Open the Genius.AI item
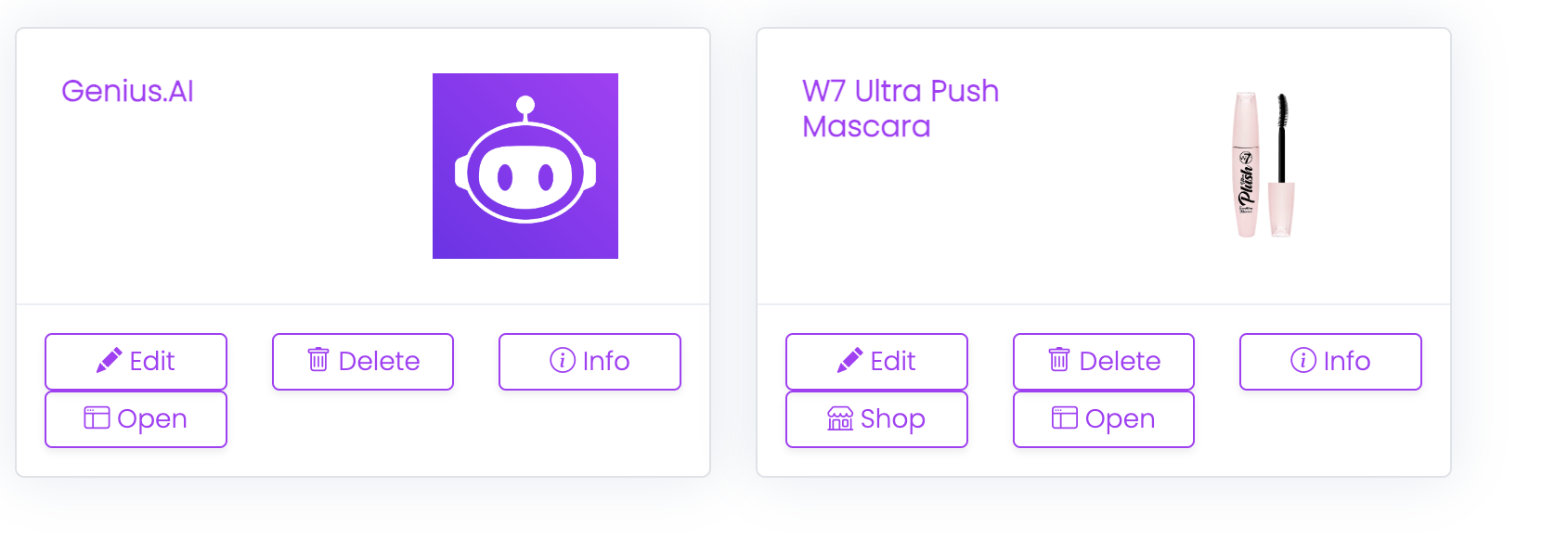 136,419
